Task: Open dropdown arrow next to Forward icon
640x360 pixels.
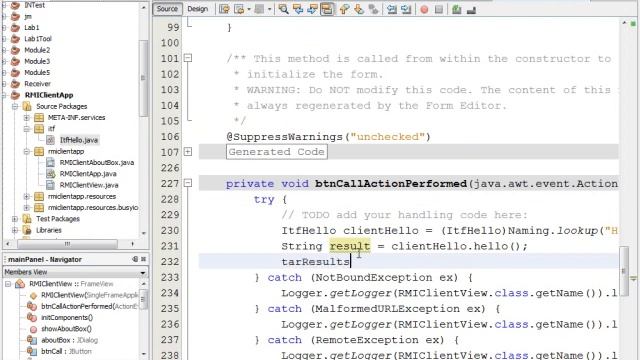Action: (269, 9)
